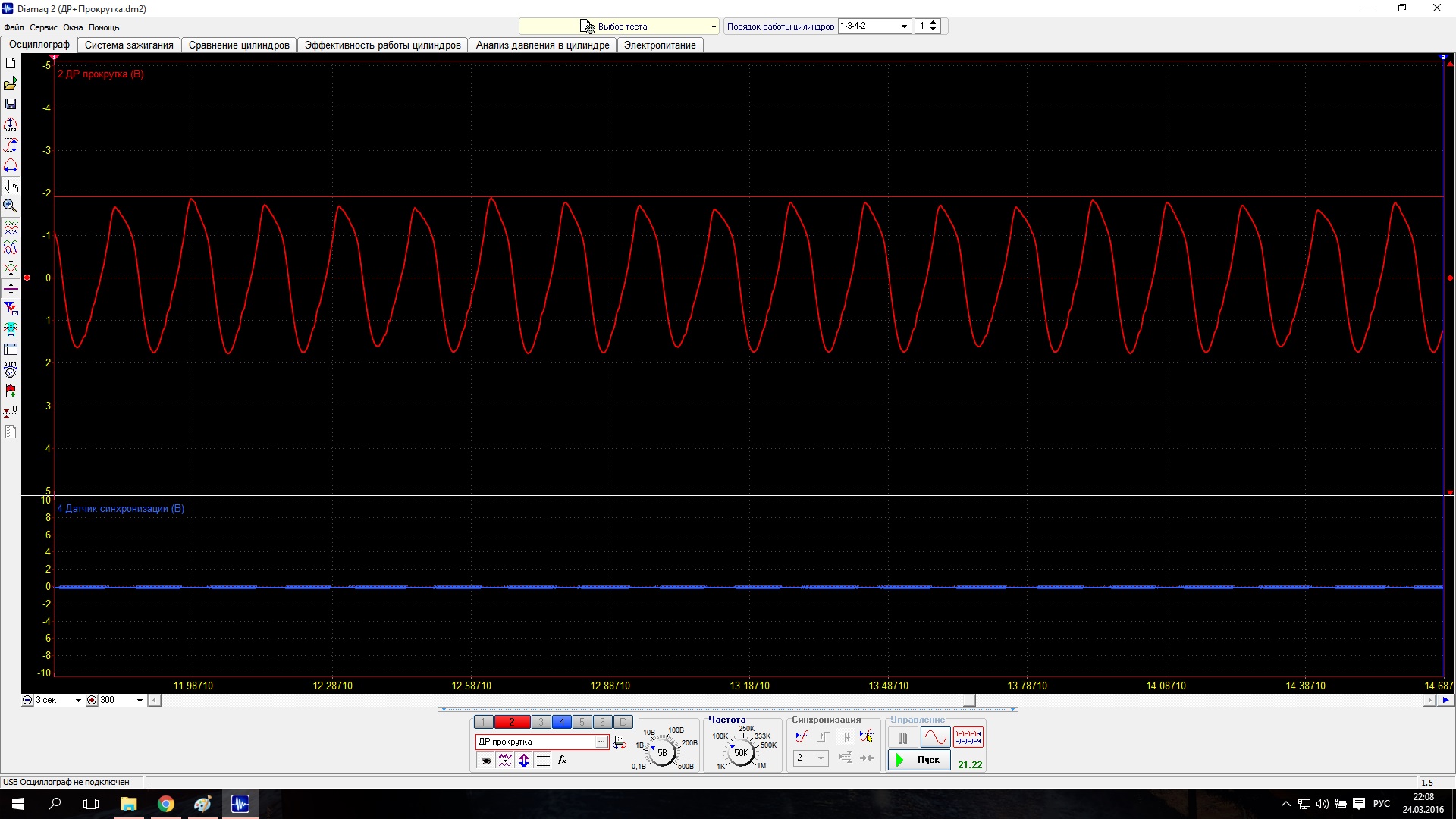Screen dimensions: 1456x819
Task: Select the magnifier zoom tool
Action: (11, 206)
